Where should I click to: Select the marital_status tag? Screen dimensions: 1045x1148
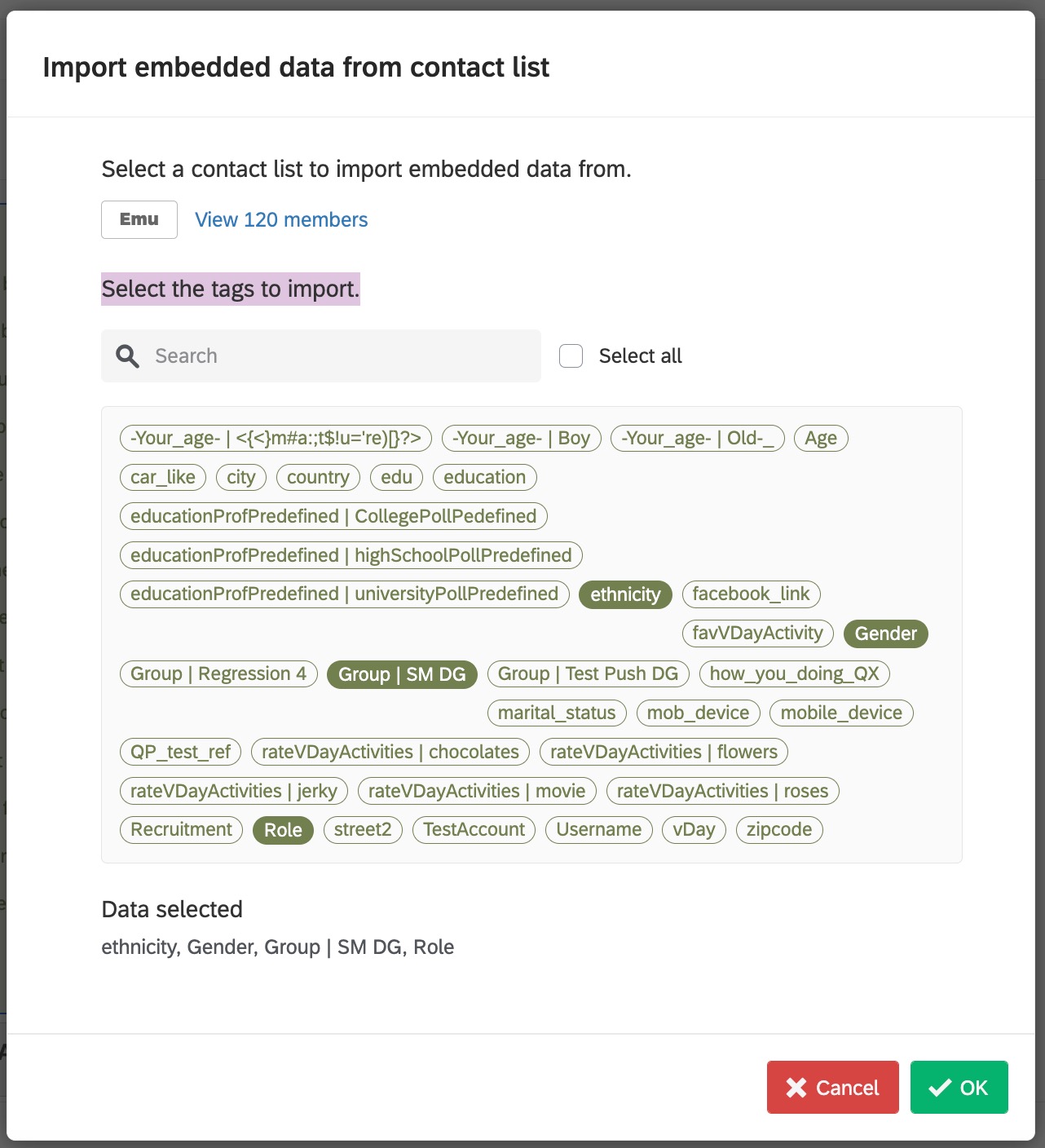(557, 713)
